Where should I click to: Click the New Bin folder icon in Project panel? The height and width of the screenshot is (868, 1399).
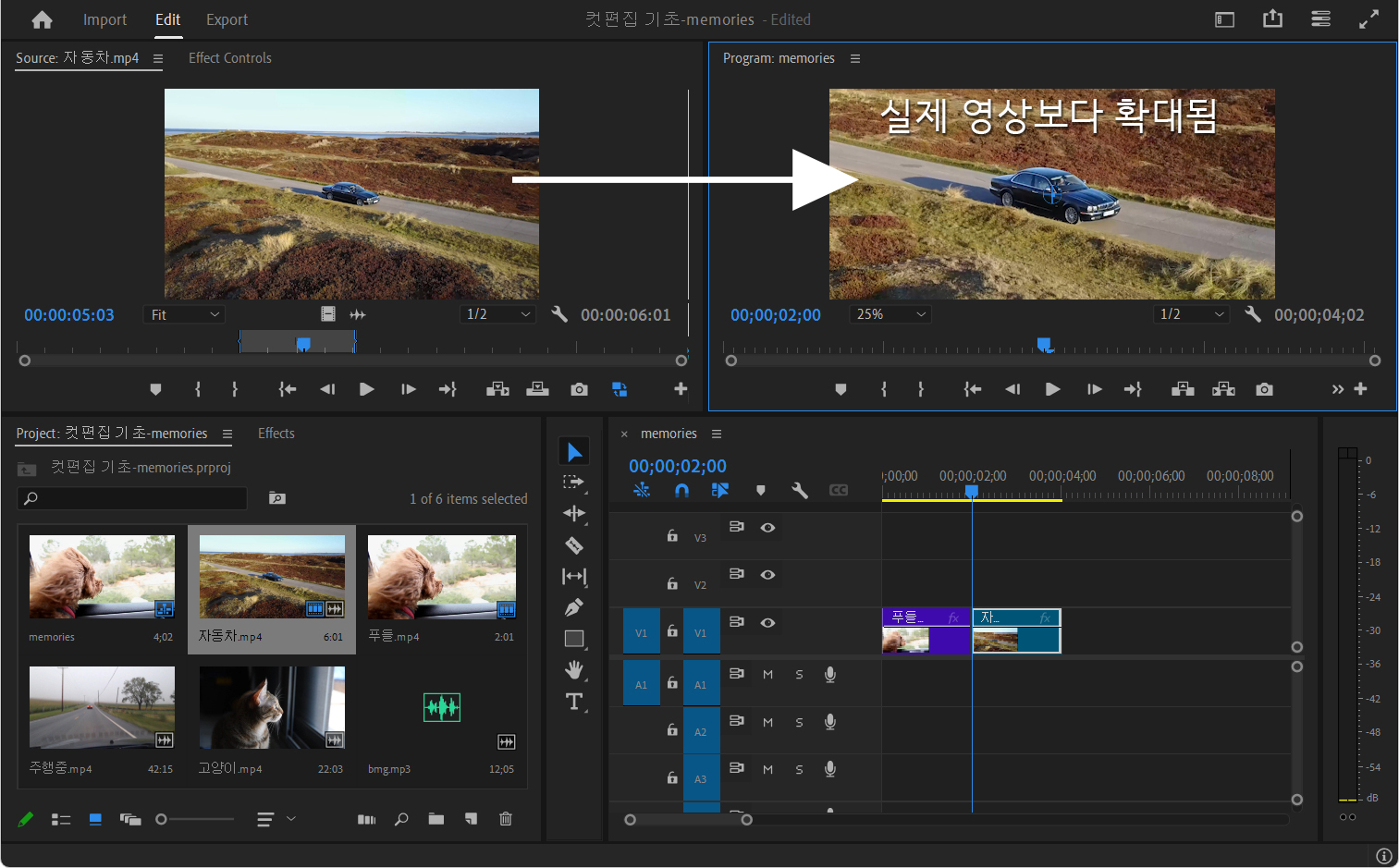[436, 819]
